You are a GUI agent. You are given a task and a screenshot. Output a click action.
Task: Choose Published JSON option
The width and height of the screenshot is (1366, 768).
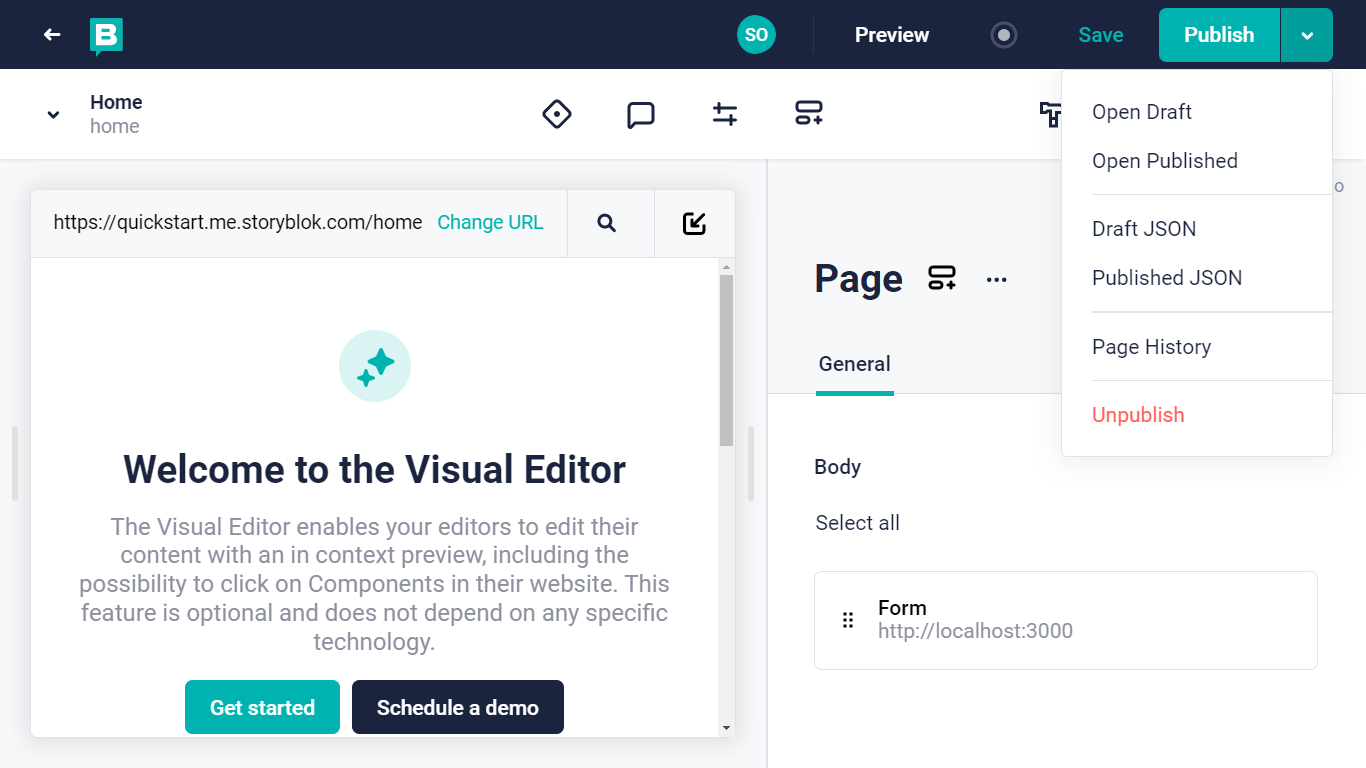coord(1167,278)
